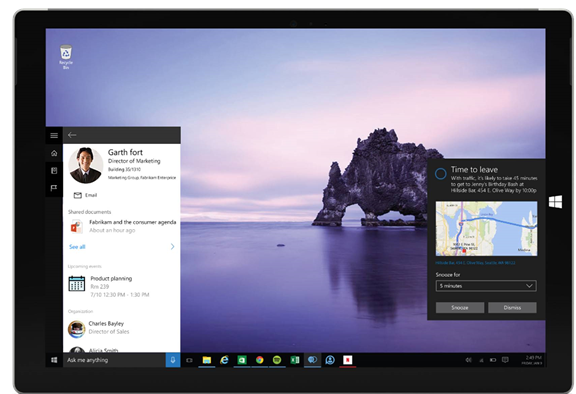This screenshot has height=394, width=576.
Task: Click the Rm 239 room text
Action: pyautogui.click(x=100, y=287)
